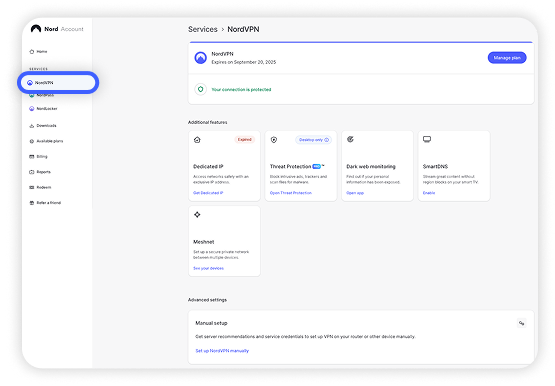Click the SmartDNS card title
This screenshot has width=555, height=386.
coord(435,166)
